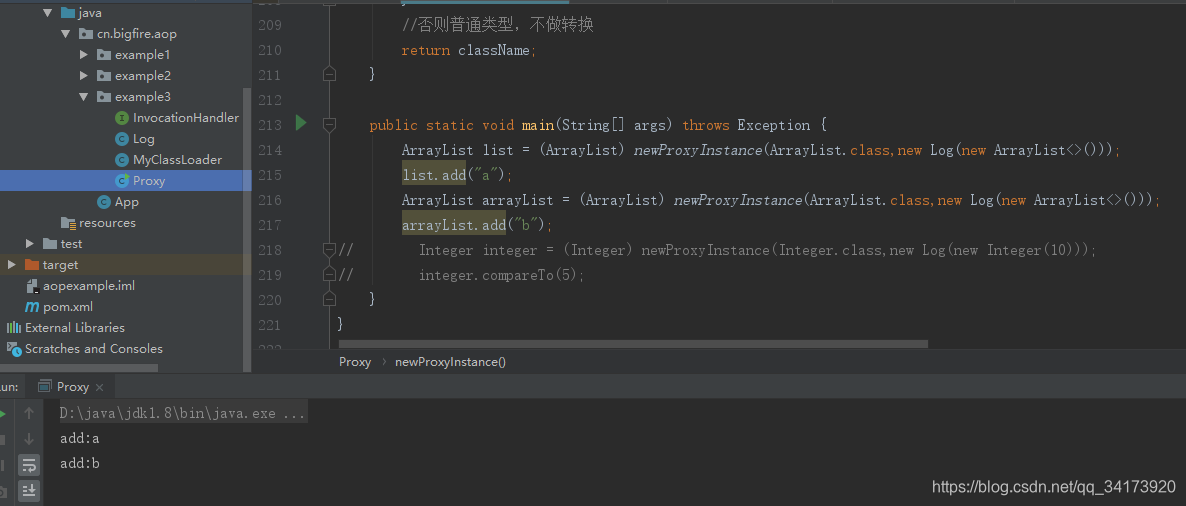Click return className statement
The image size is (1186, 506).
pyautogui.click(x=468, y=51)
